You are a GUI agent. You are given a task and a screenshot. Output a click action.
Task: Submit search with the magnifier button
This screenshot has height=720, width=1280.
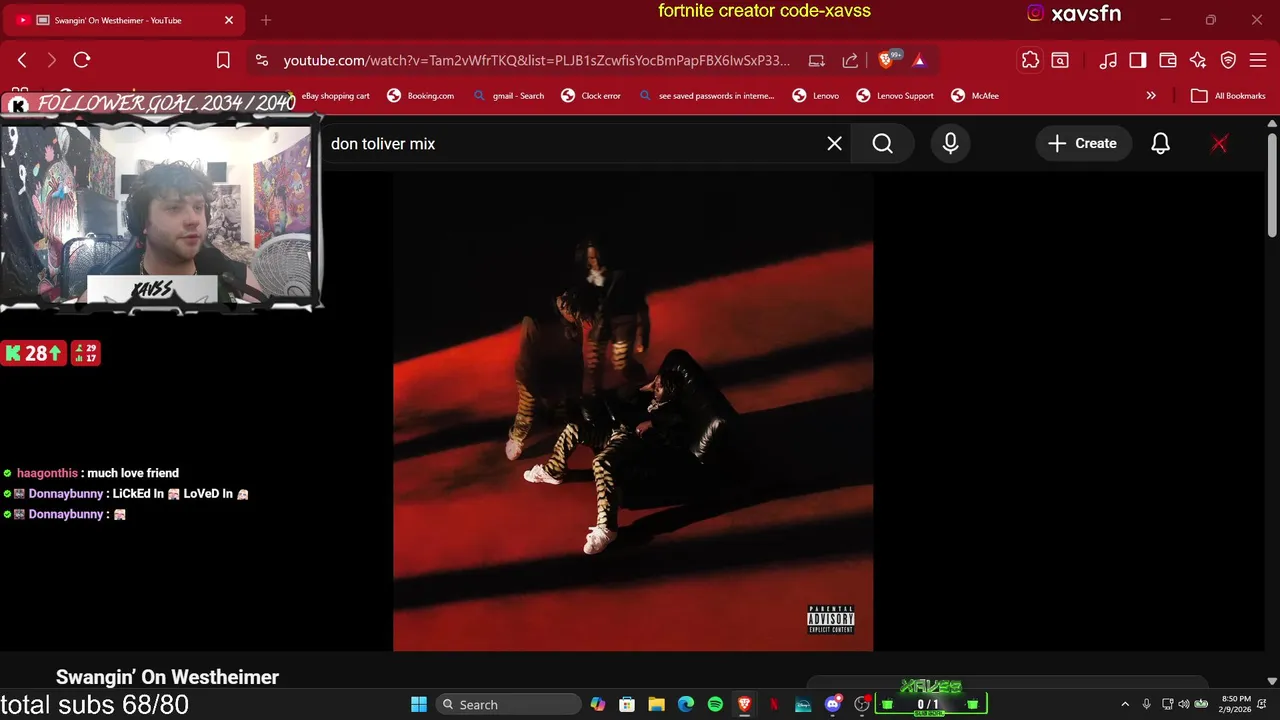[x=883, y=144]
